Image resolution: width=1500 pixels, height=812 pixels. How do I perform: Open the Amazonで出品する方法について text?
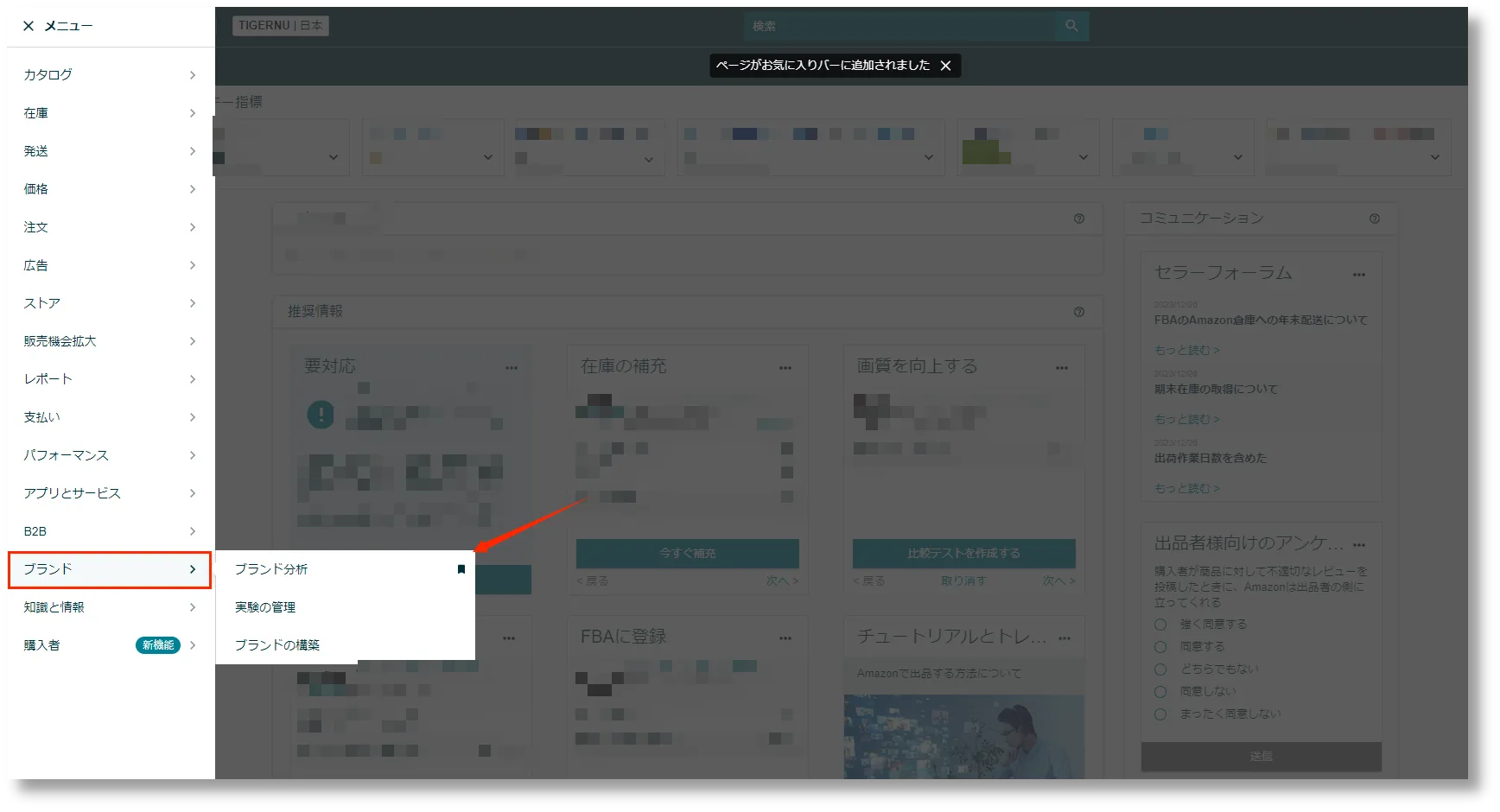(939, 674)
